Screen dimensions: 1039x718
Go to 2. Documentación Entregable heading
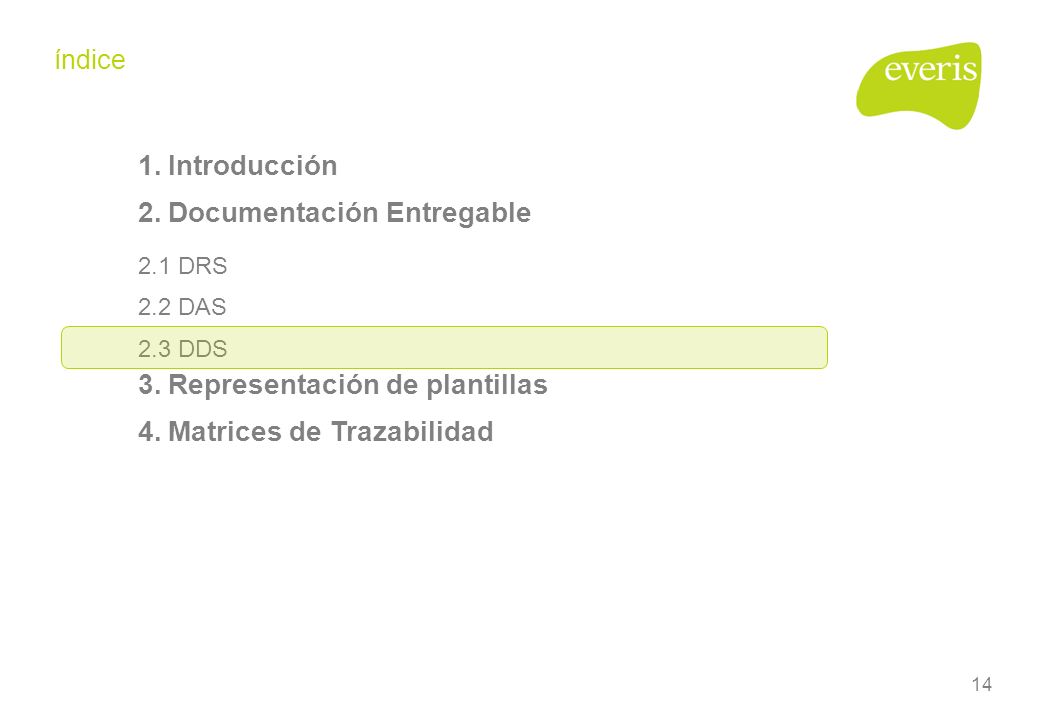(x=335, y=213)
